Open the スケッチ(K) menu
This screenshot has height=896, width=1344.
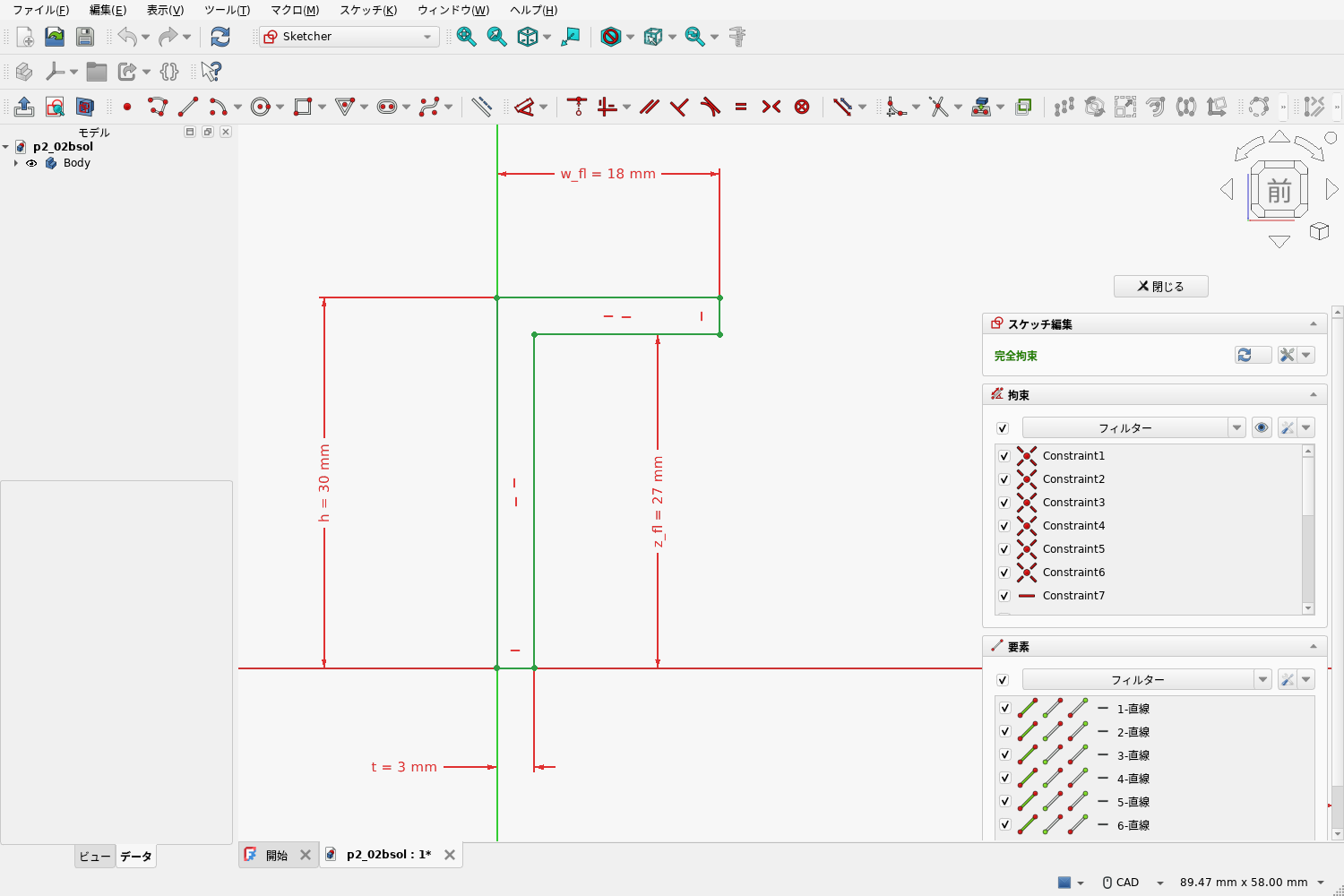(367, 10)
